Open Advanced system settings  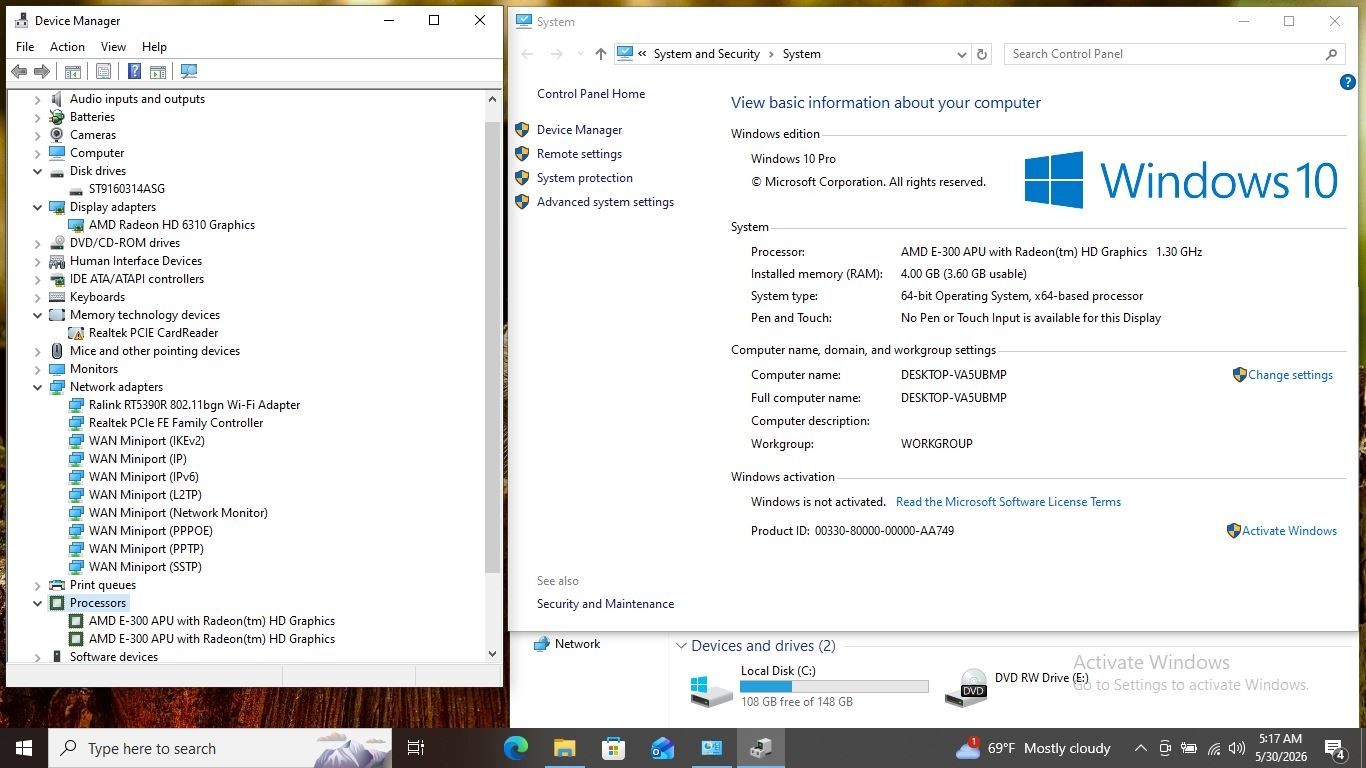pos(605,202)
